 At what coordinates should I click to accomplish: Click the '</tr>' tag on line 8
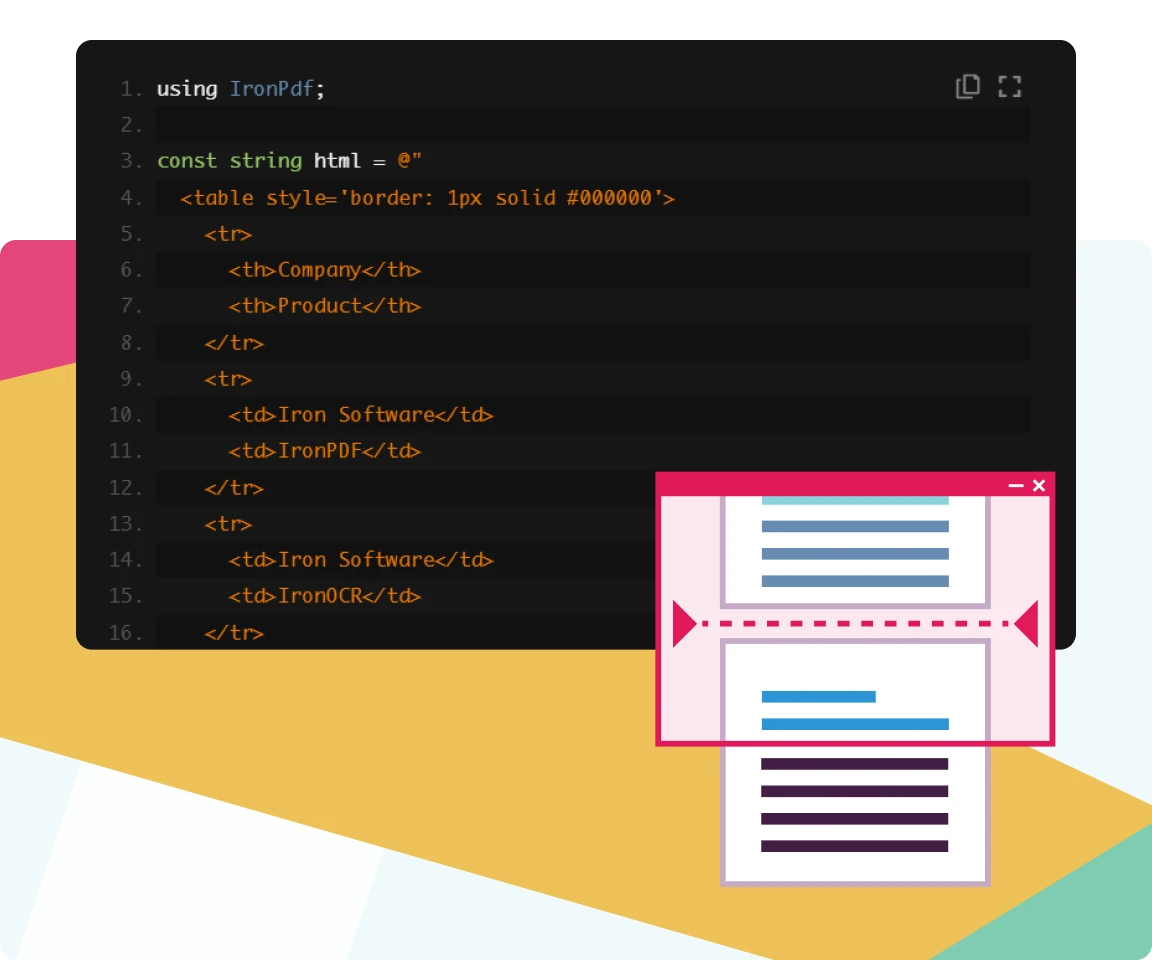(x=234, y=342)
